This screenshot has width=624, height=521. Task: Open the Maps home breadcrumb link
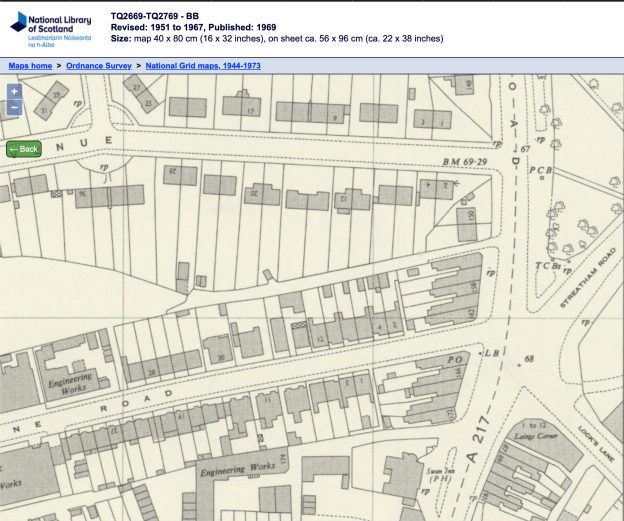(30, 65)
